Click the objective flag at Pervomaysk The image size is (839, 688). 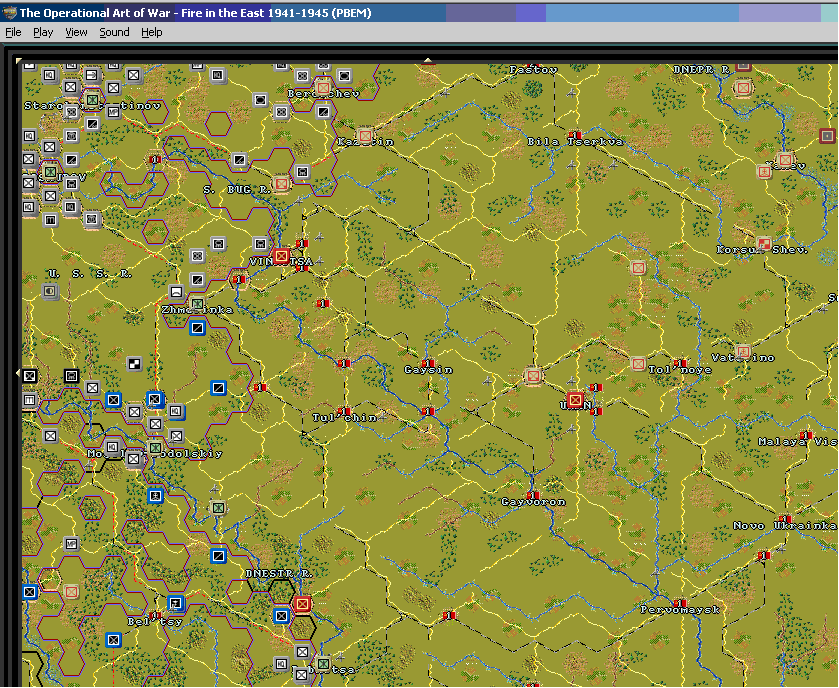(x=680, y=603)
